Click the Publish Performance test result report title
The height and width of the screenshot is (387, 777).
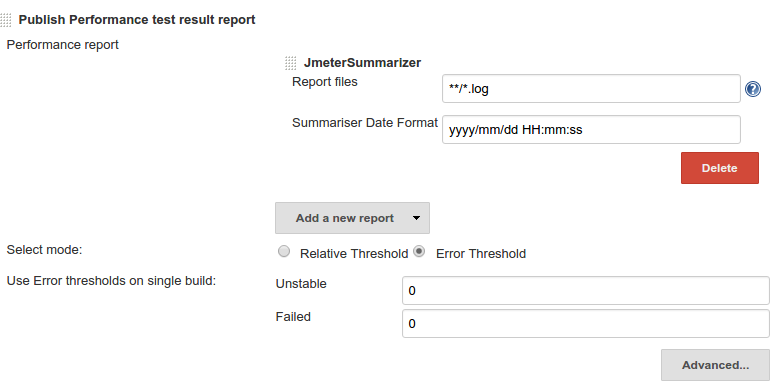[137, 20]
